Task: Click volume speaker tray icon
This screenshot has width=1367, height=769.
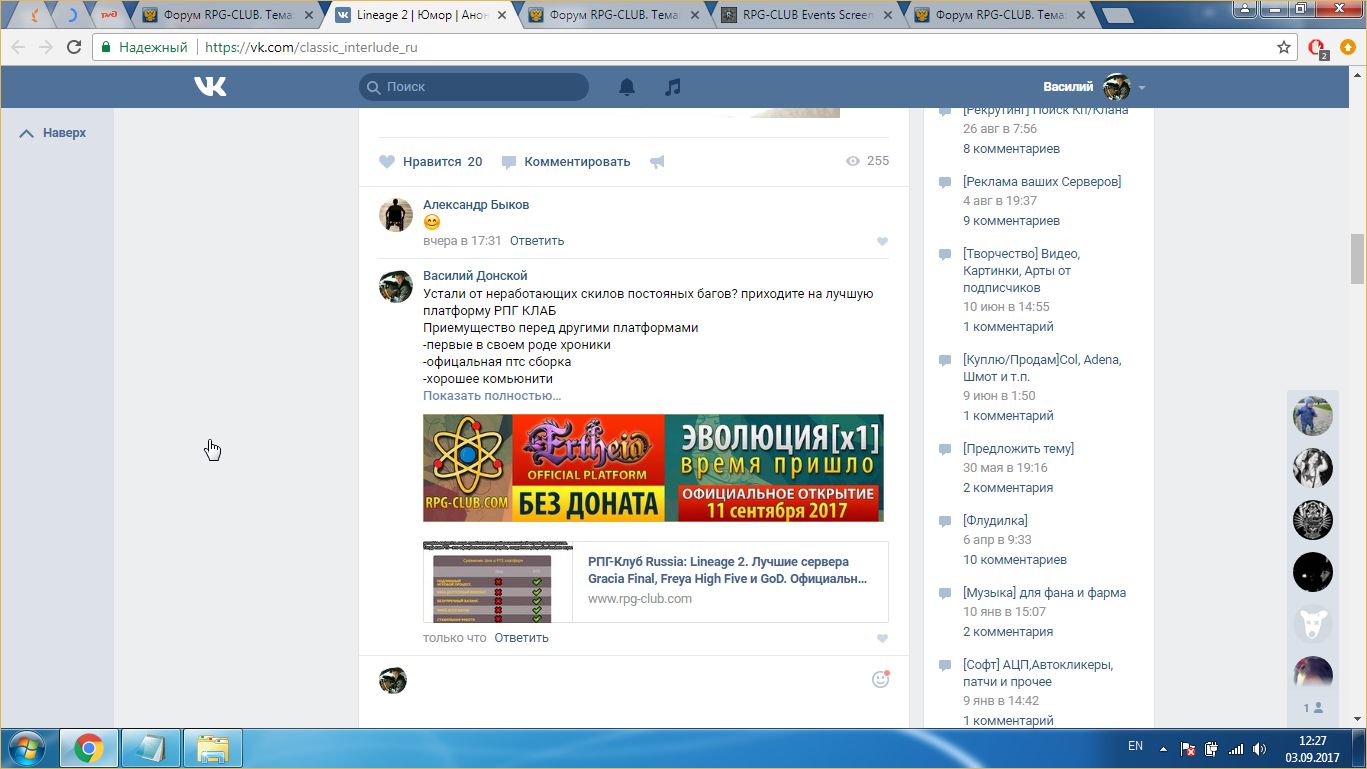Action: 1260,748
